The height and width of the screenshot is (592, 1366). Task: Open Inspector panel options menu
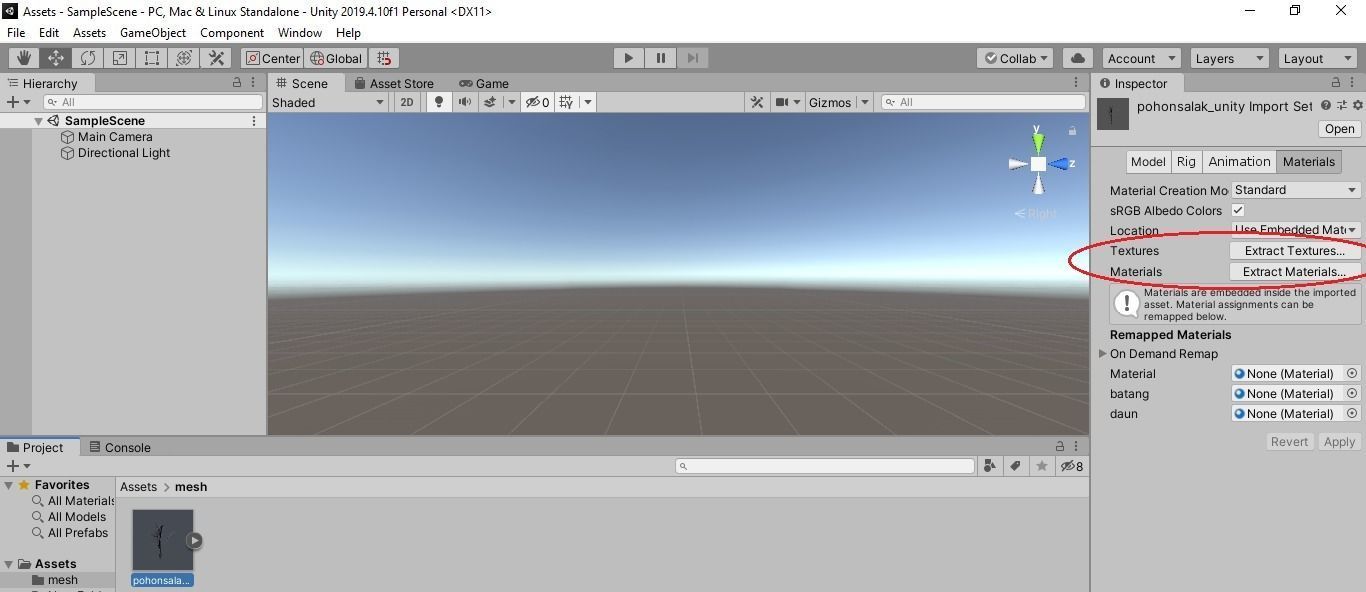[1354, 83]
